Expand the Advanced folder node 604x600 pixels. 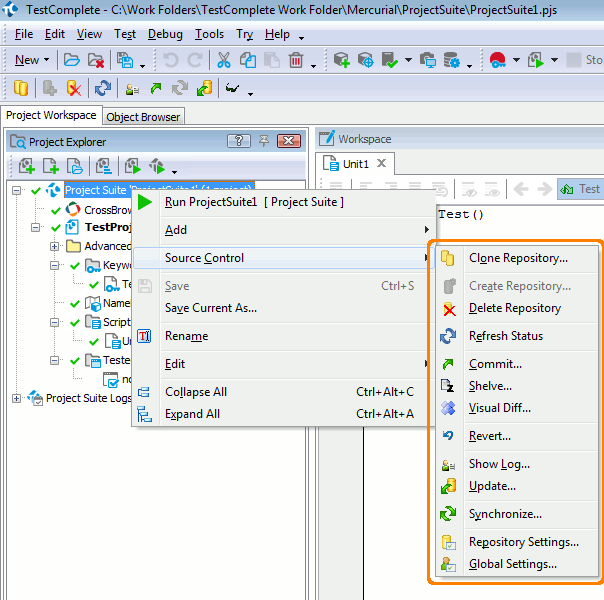(54, 246)
